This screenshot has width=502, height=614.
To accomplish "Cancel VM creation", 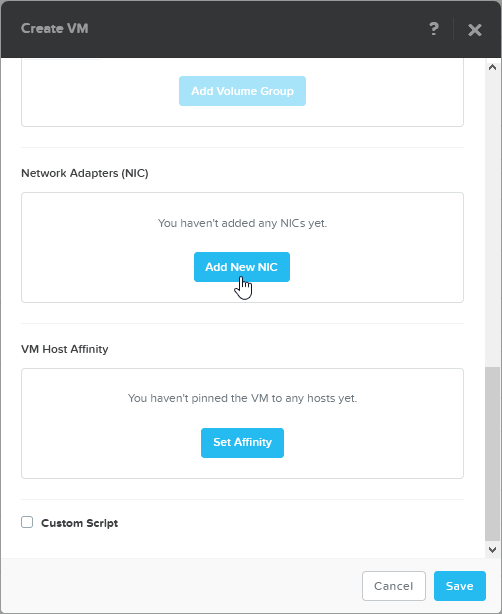I will coord(394,586).
